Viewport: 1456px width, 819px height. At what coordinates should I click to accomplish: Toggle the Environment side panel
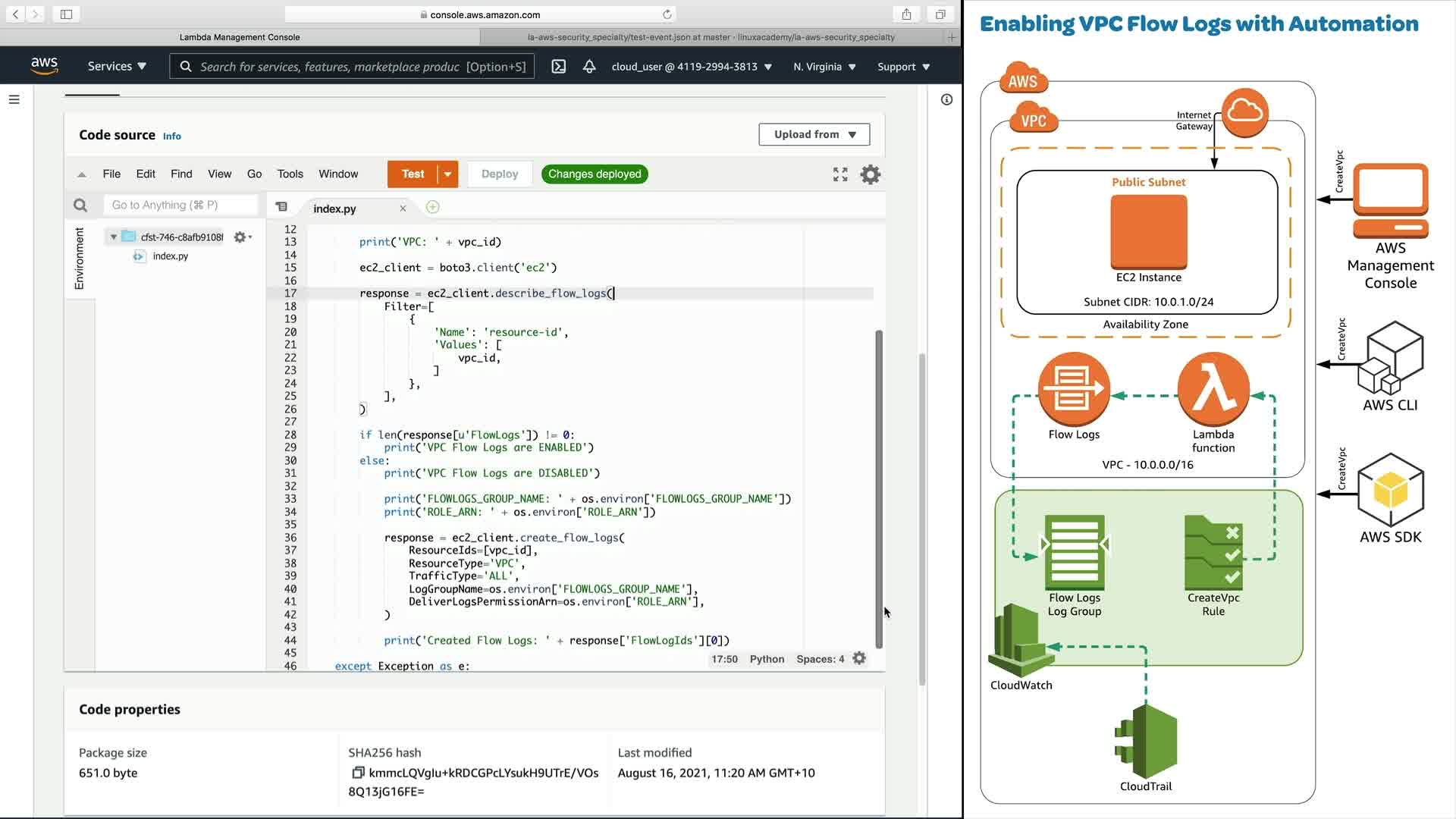pyautogui.click(x=79, y=259)
